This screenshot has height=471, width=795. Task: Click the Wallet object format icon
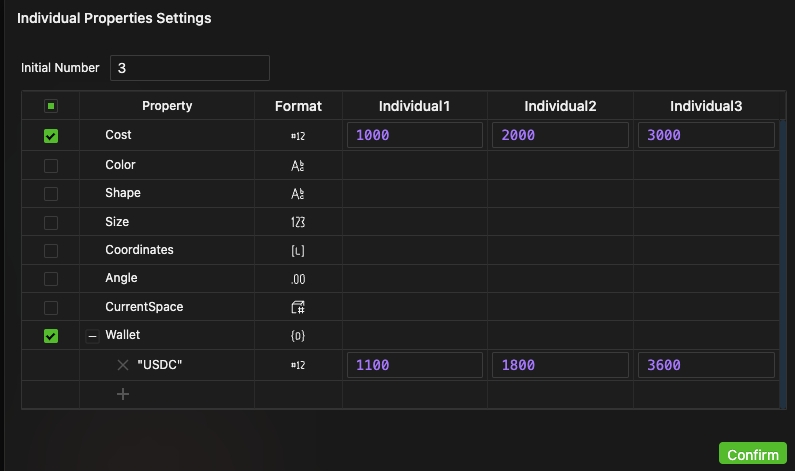[x=297, y=336]
